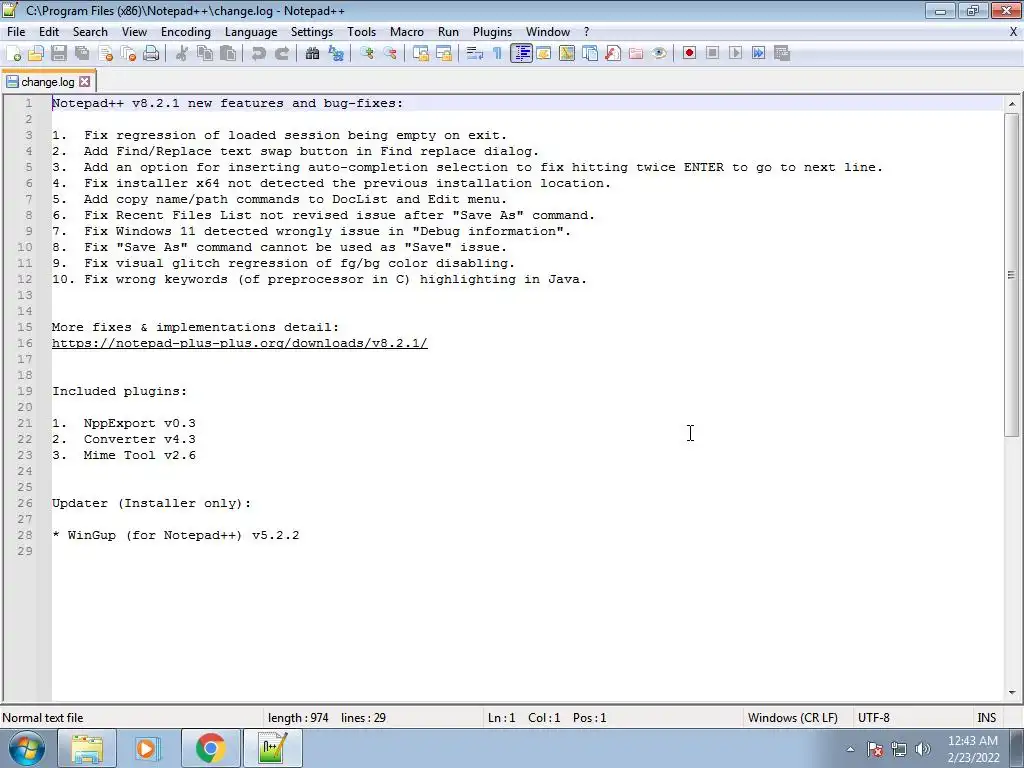Click the macro Playback button

pyautogui.click(x=735, y=54)
